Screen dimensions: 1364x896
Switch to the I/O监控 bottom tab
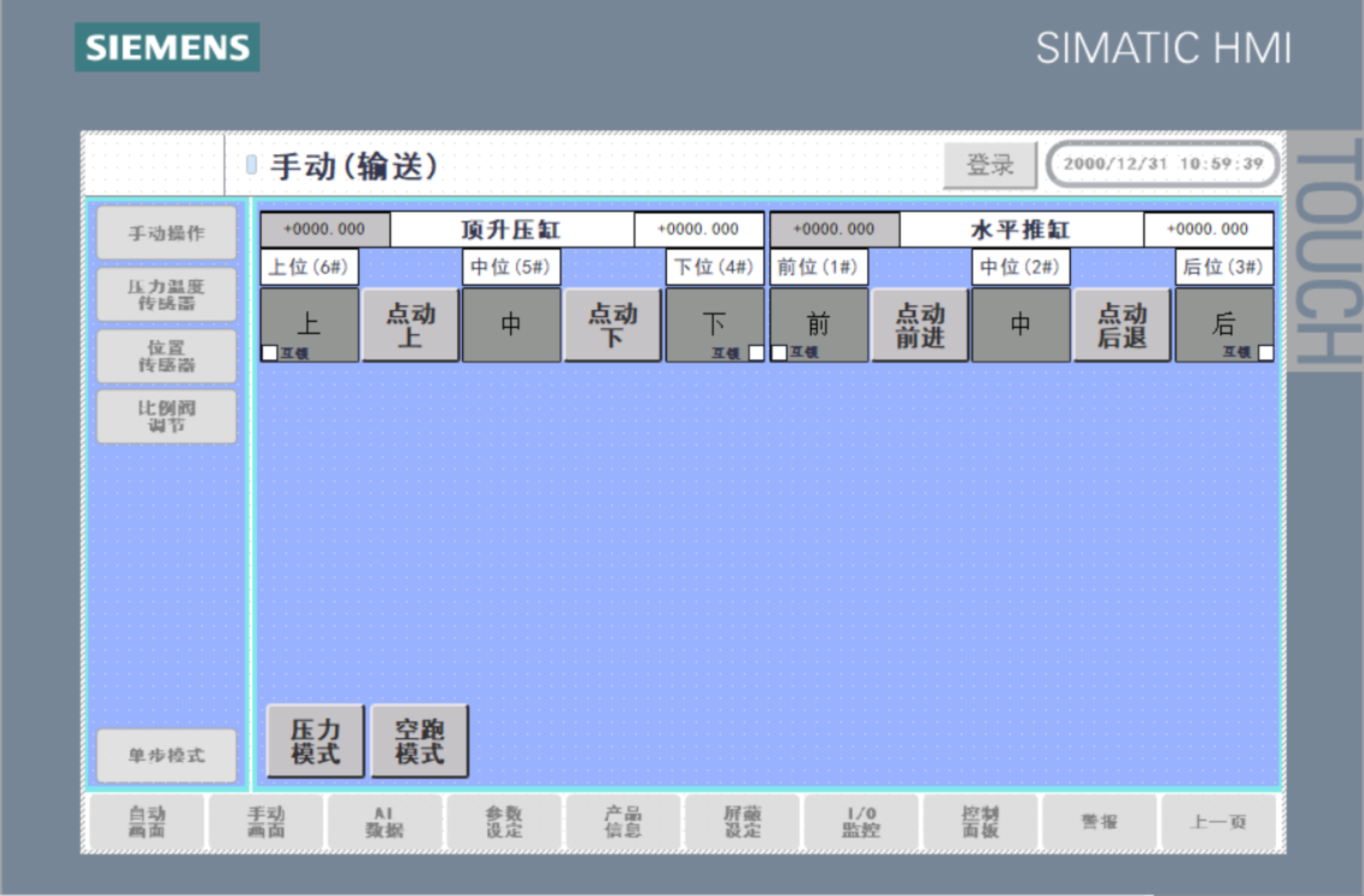pos(861,822)
